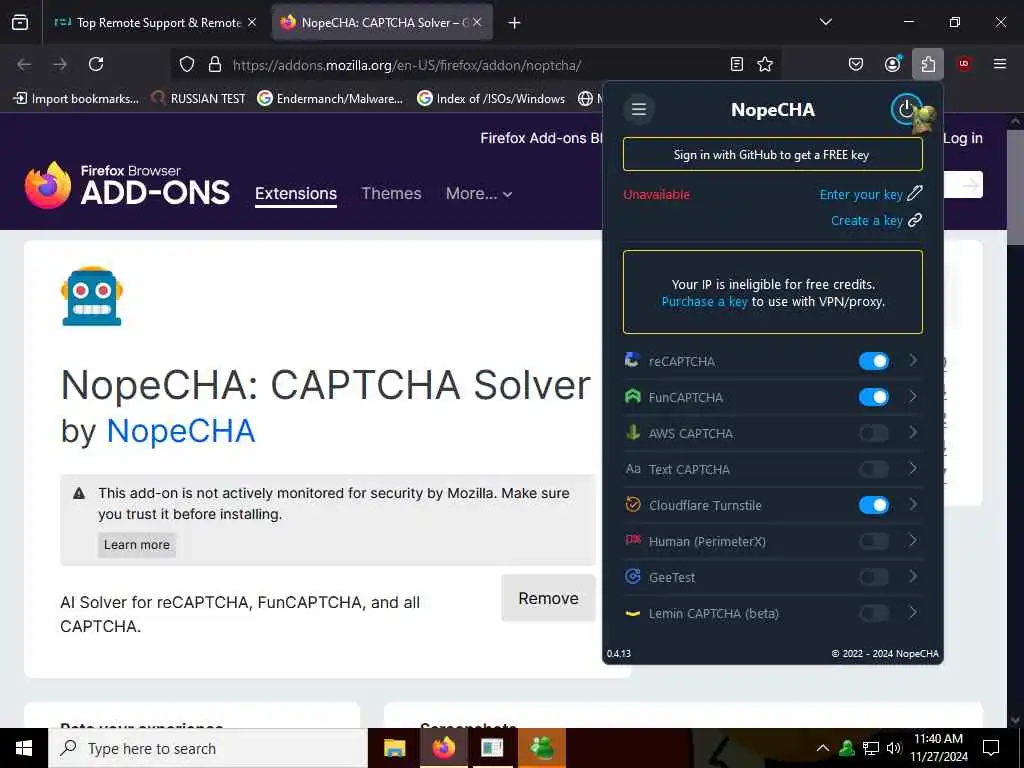Click the site security padlock icon

tap(215, 64)
